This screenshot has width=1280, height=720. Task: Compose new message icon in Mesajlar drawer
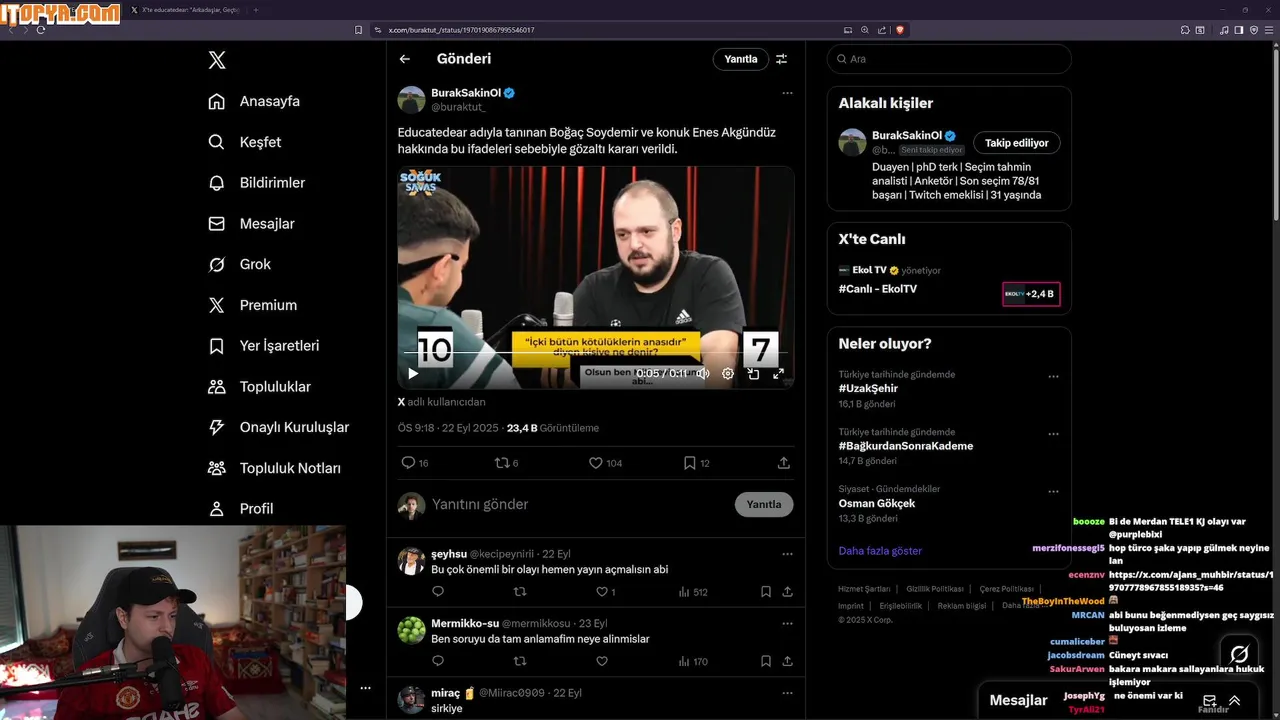[1209, 701]
